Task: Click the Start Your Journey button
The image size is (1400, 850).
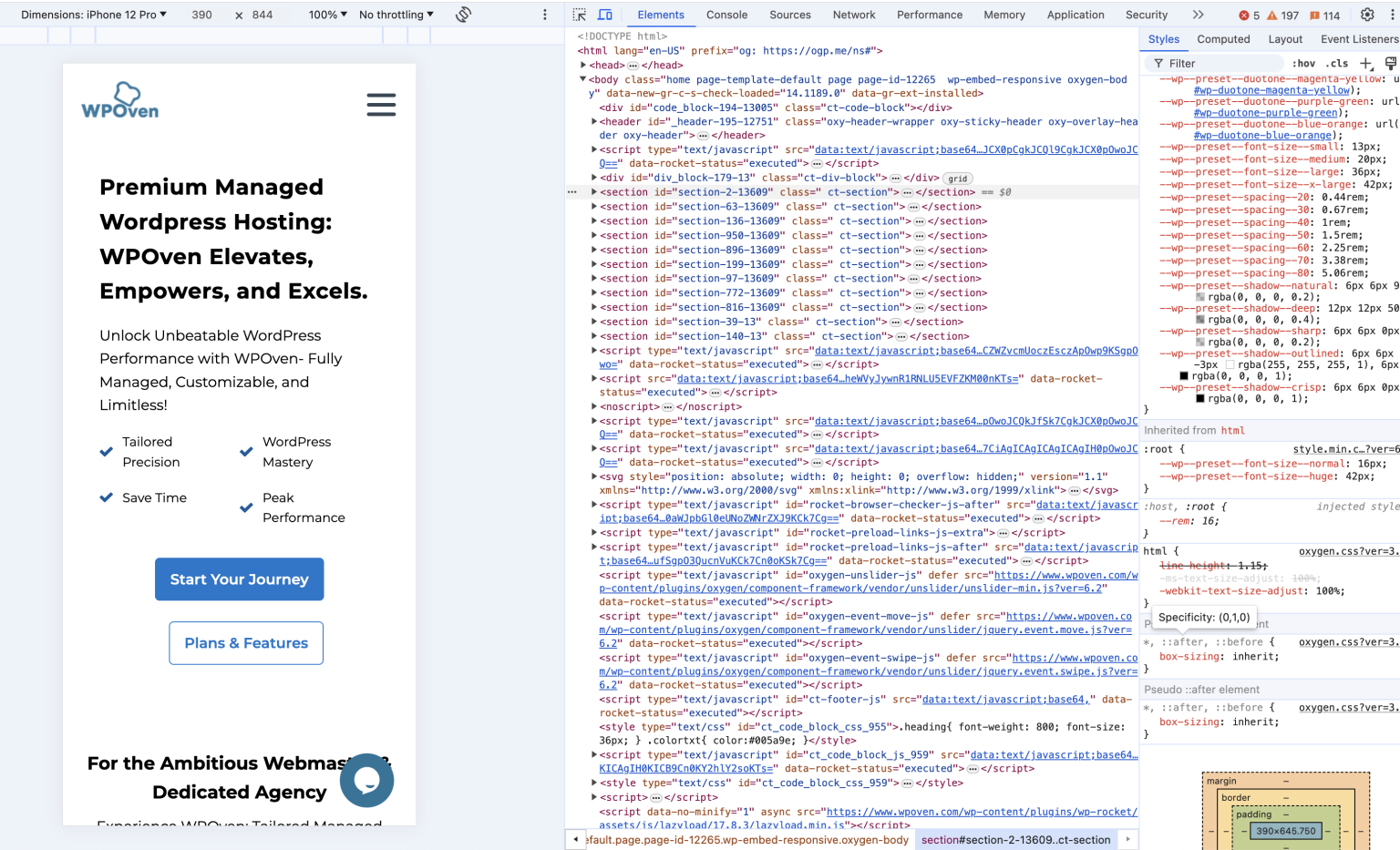Action: pyautogui.click(x=239, y=579)
